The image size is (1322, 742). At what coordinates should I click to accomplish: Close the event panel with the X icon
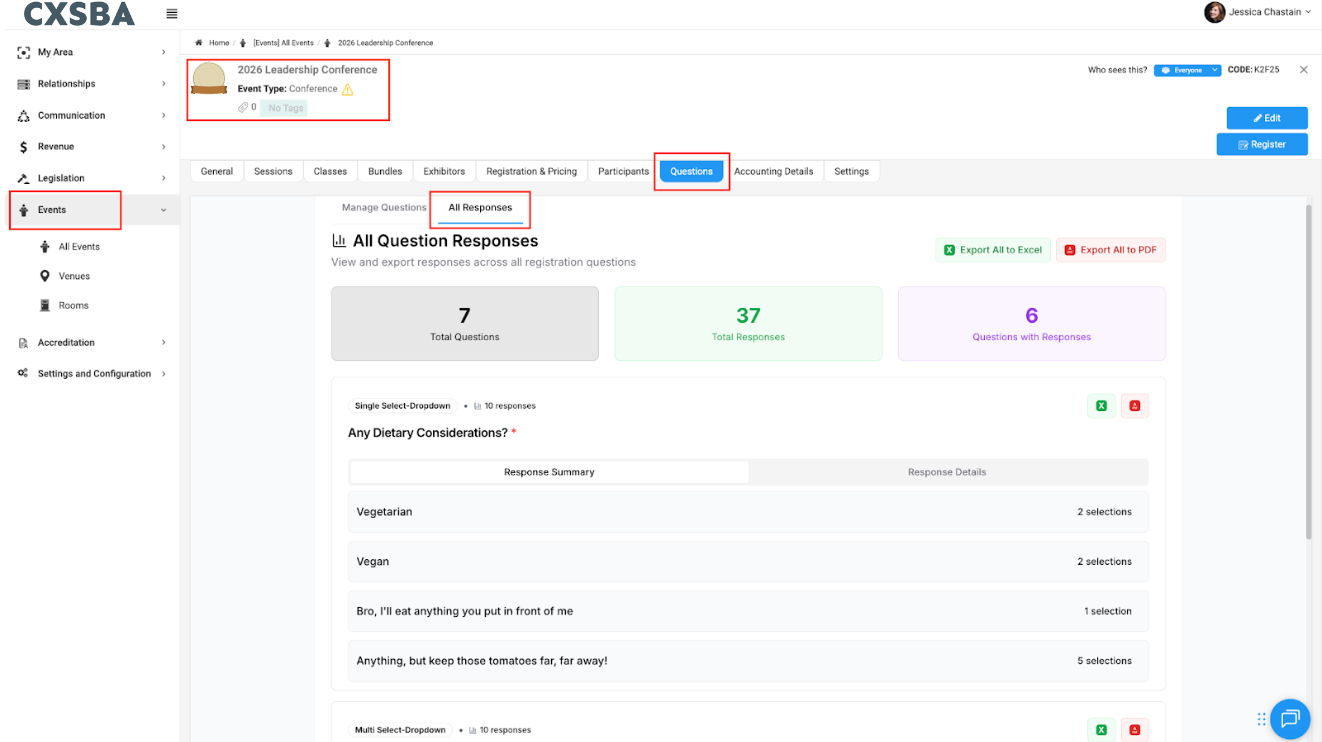[1303, 70]
